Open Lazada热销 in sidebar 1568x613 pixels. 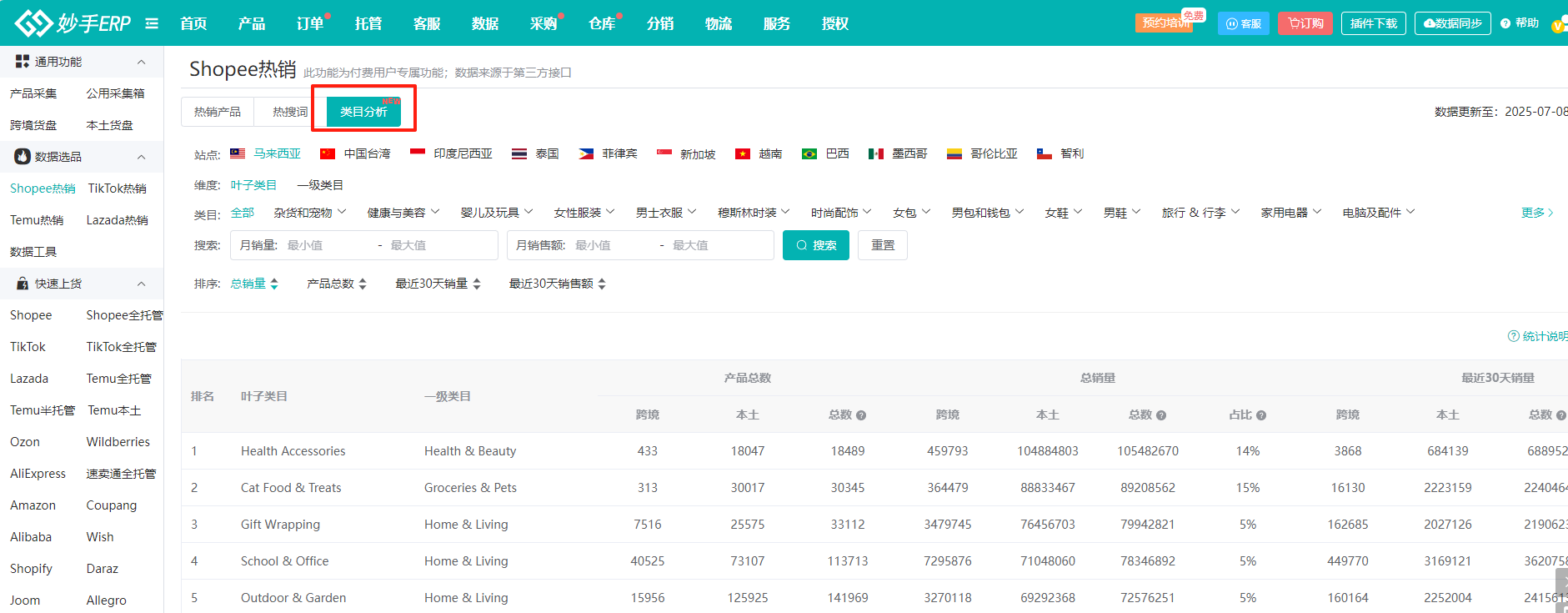coord(118,220)
